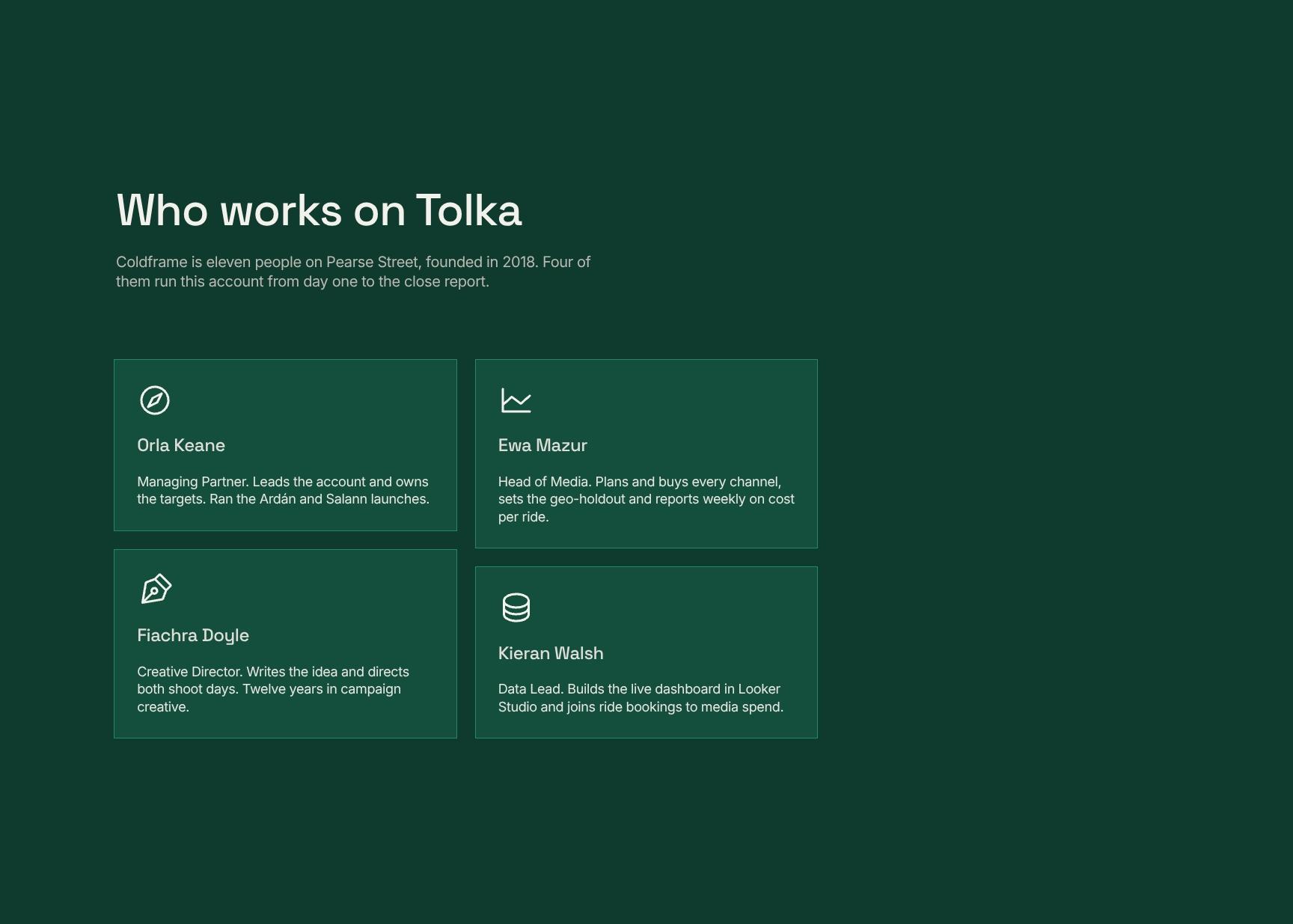
Task: Click the 'Coldframe is eleven people' intro paragraph
Action: pyautogui.click(x=353, y=272)
